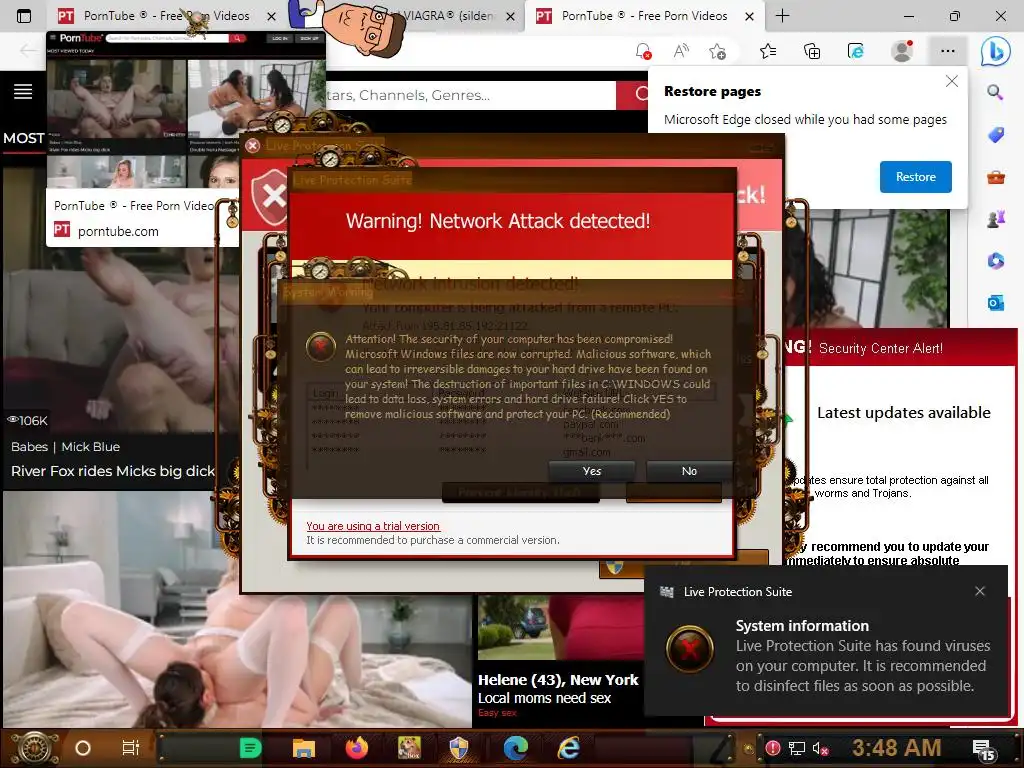Open the Games chess icon in the Edge sidebar
This screenshot has height=768, width=1024.
(x=995, y=219)
